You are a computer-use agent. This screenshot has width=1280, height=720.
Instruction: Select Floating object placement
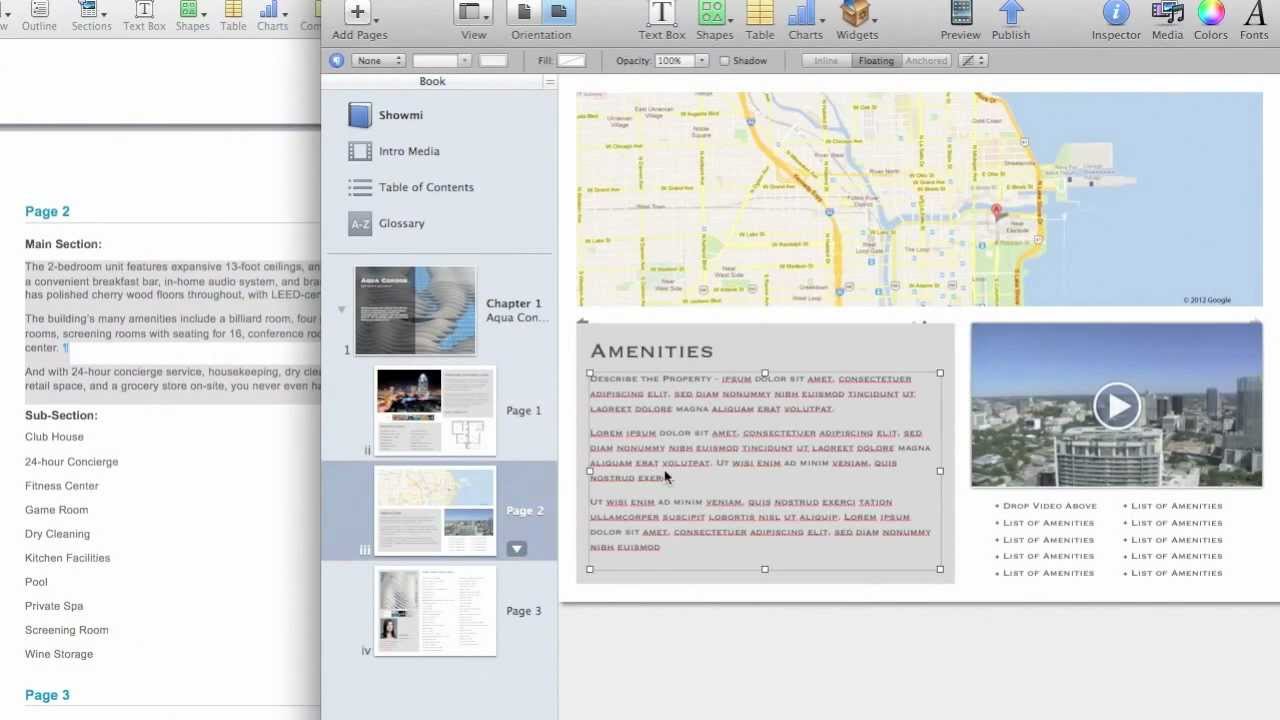click(x=876, y=61)
